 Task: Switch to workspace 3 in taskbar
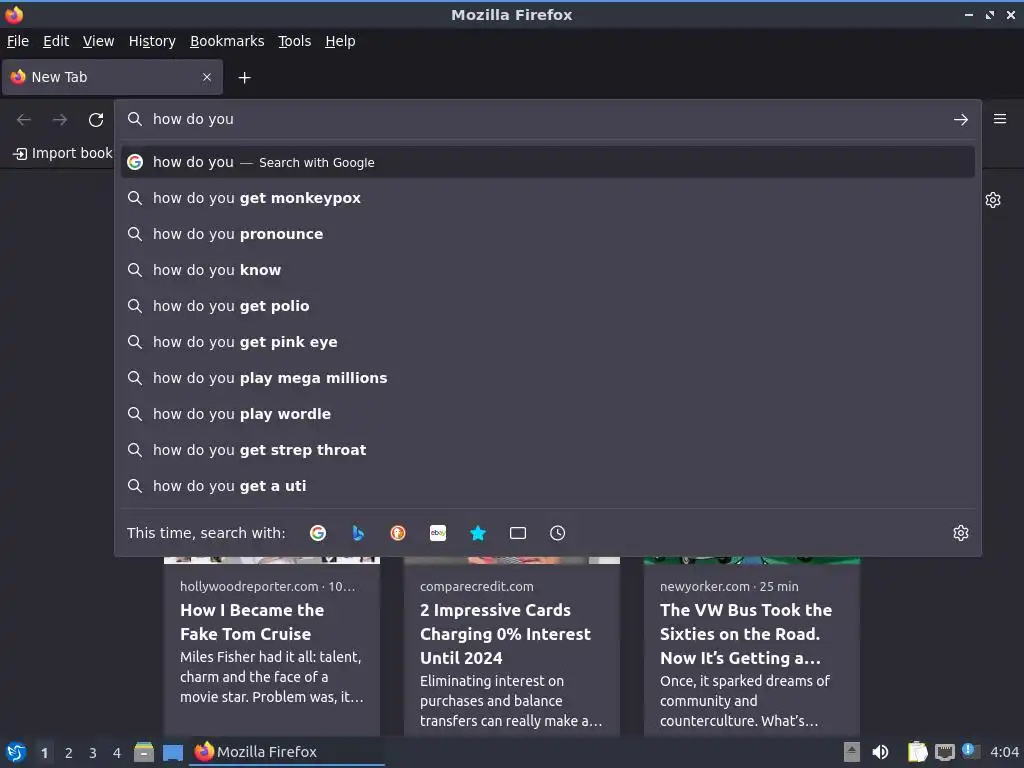pyautogui.click(x=93, y=753)
